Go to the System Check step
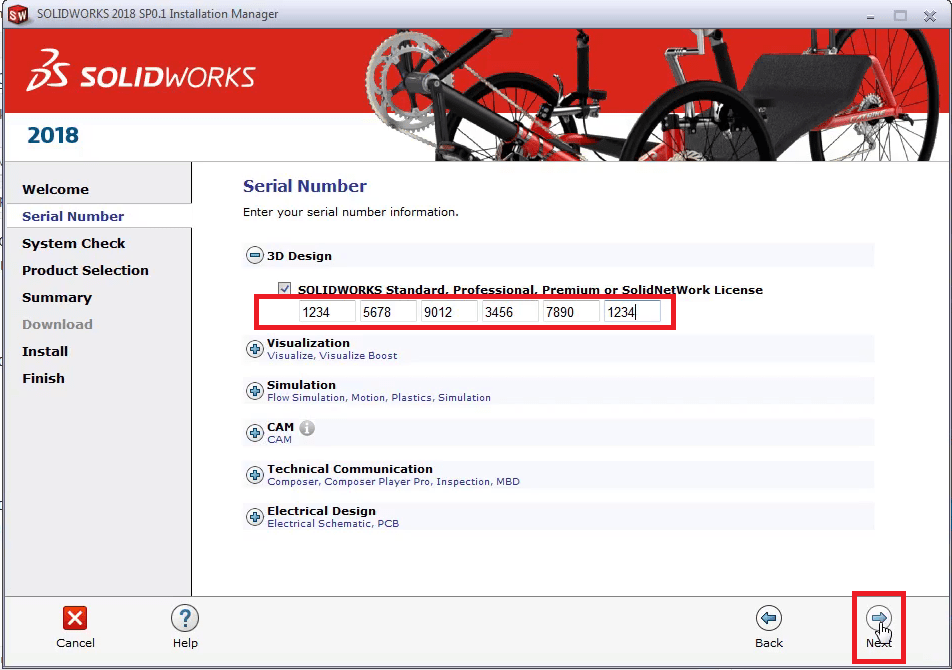This screenshot has height=670, width=952. click(73, 243)
